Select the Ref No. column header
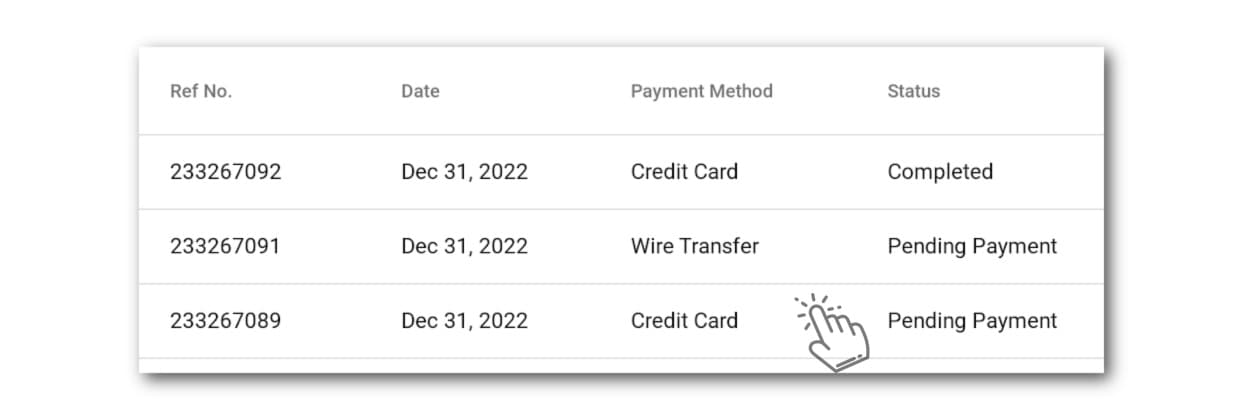1244x420 pixels. click(201, 91)
